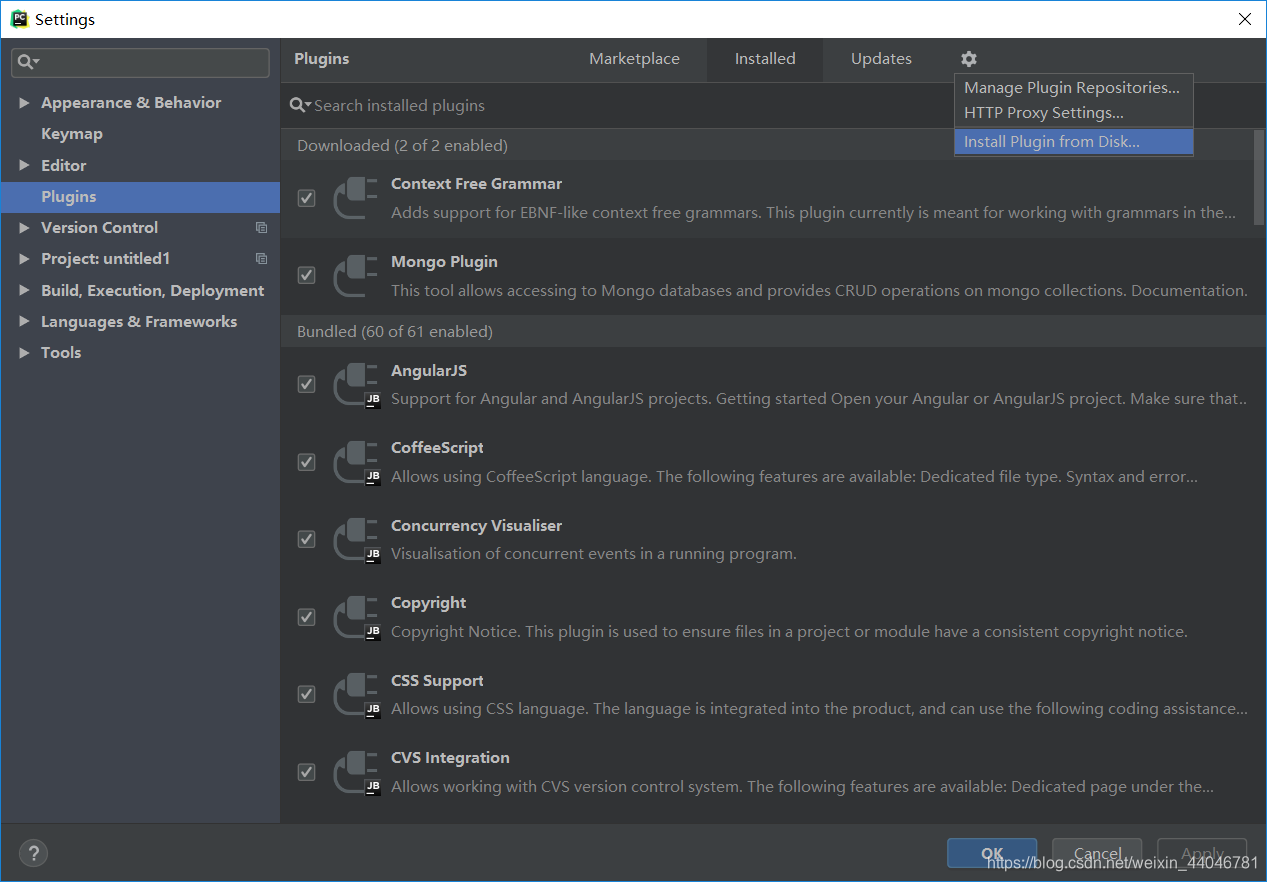Click the Version Control project-level copy icon
The width and height of the screenshot is (1267, 882).
(x=261, y=228)
